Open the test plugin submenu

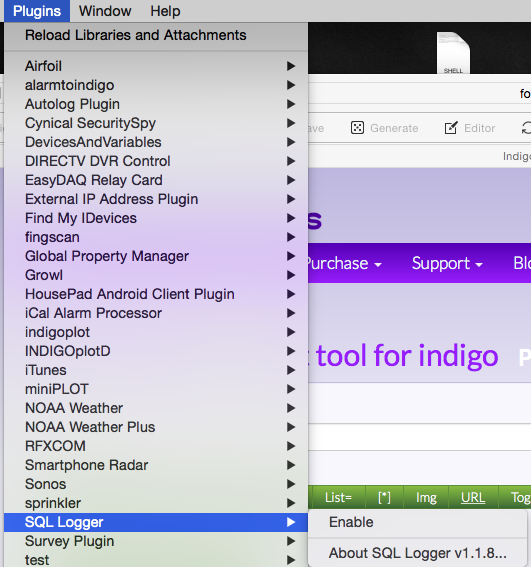tap(156, 559)
